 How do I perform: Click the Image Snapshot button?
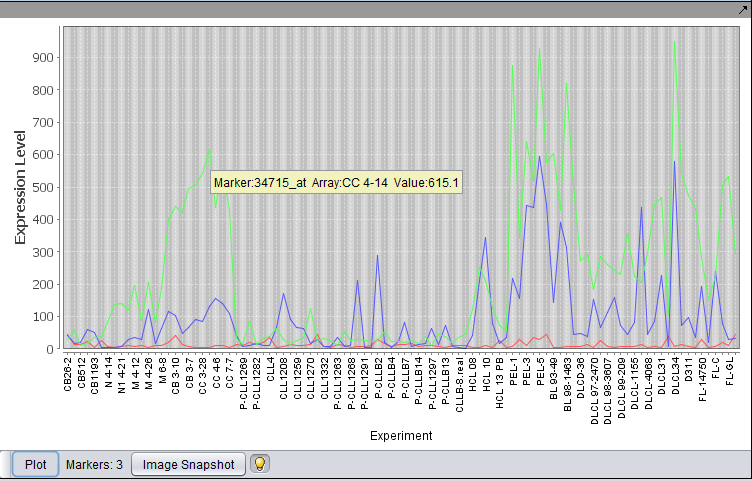(x=188, y=464)
